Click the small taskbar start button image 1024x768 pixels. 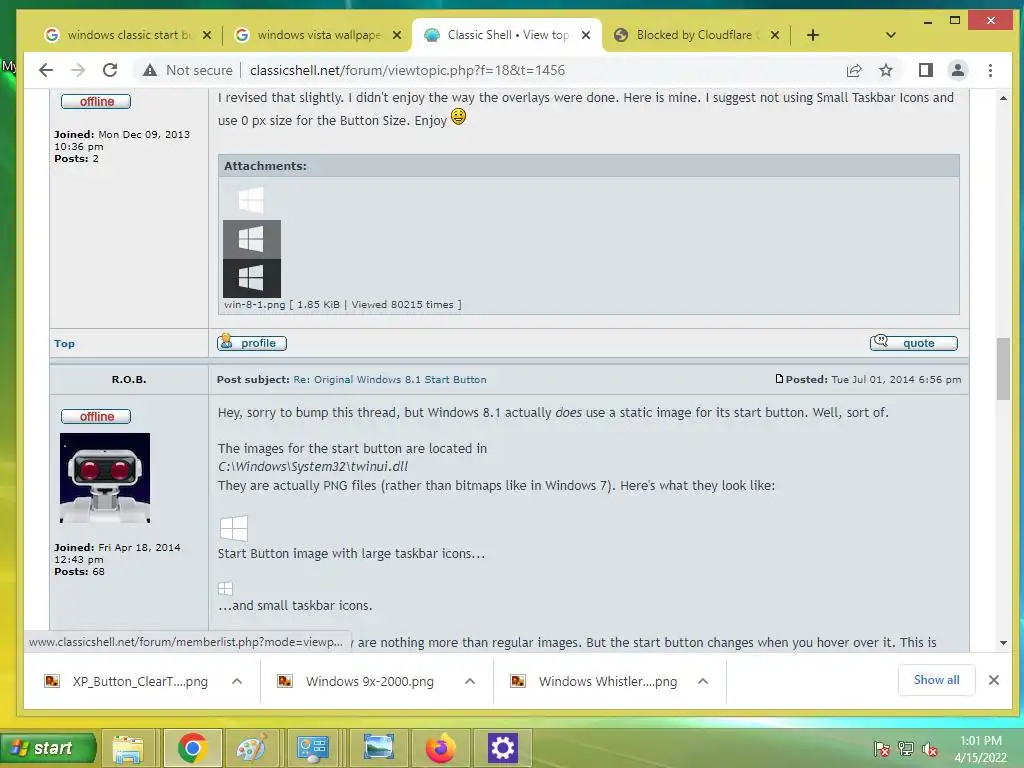(225, 588)
